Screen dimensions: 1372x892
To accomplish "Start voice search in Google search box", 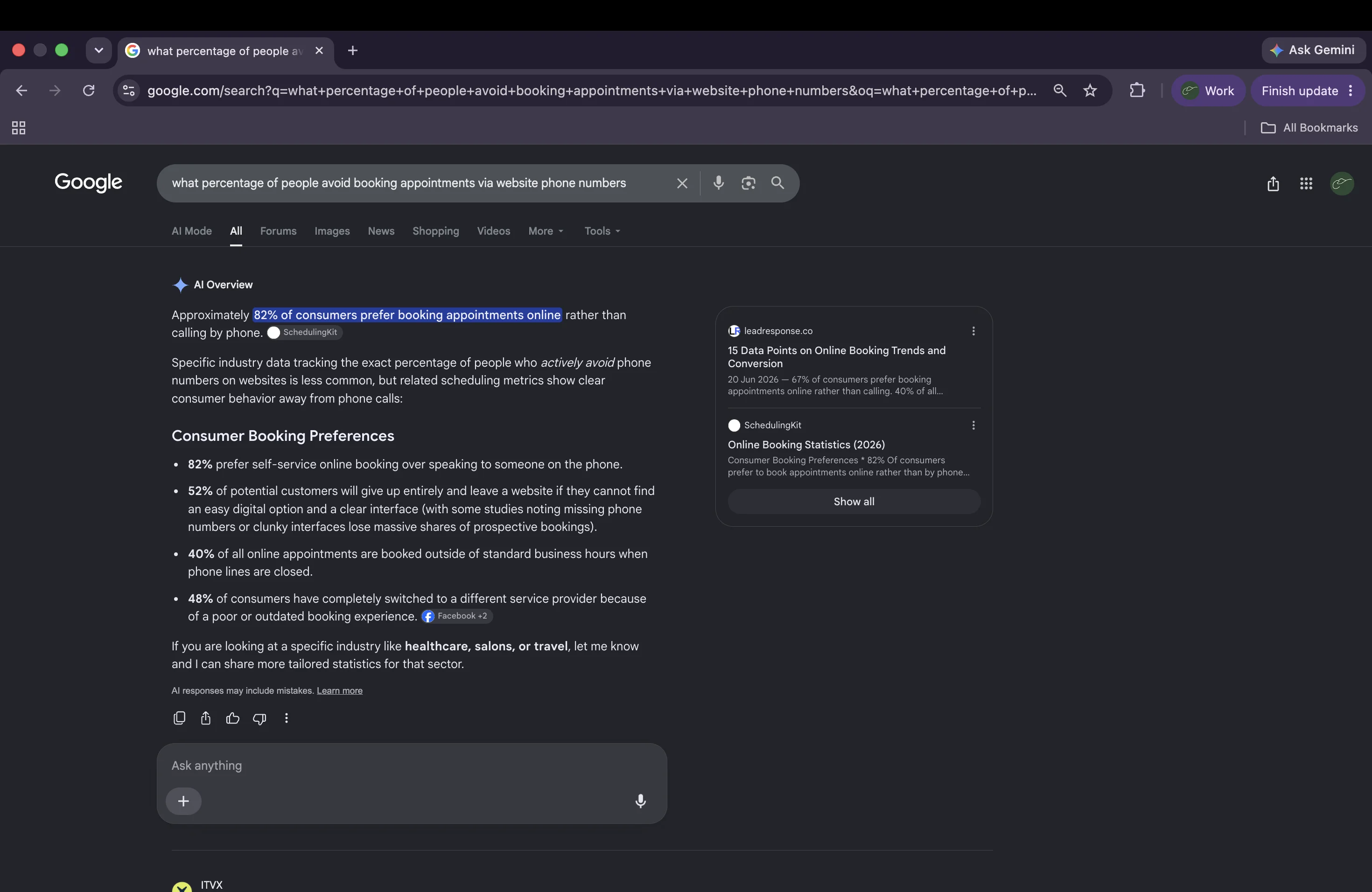I will pos(718,183).
